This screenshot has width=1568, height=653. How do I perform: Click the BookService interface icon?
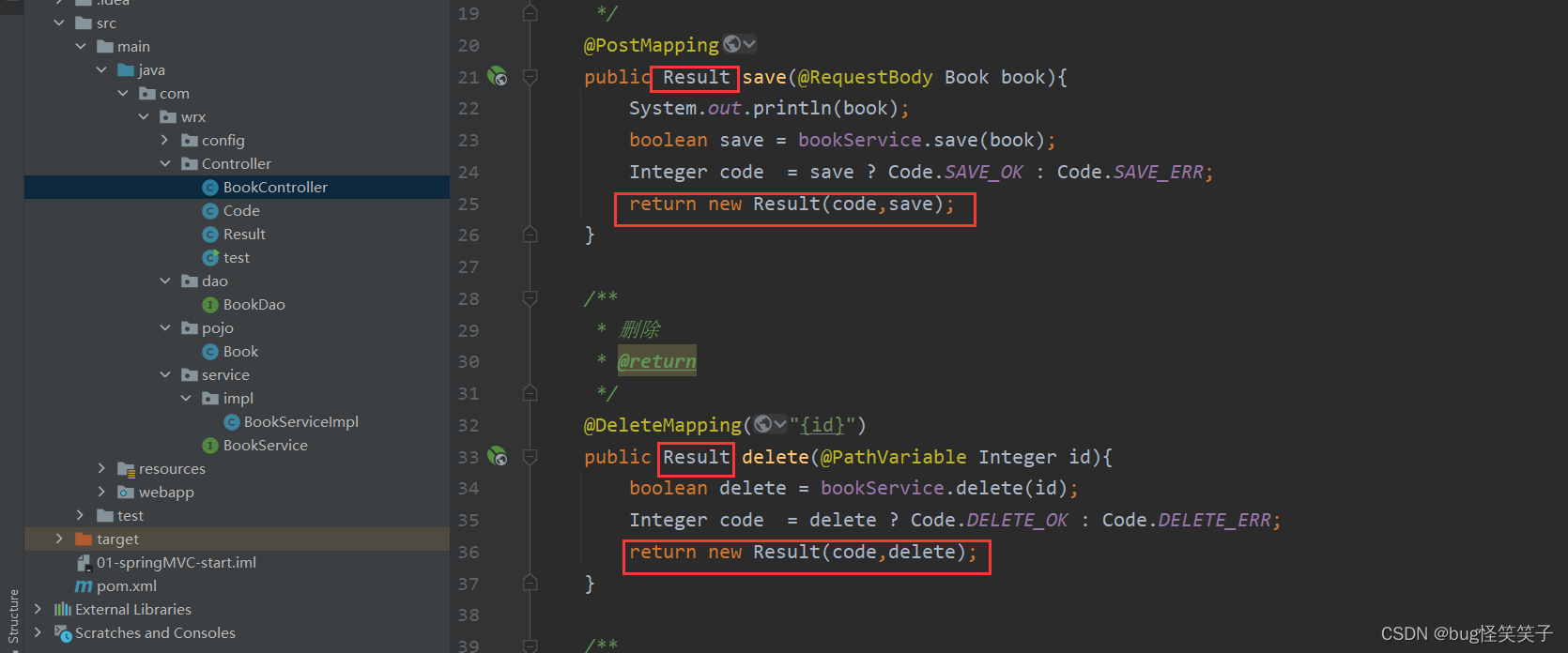coord(210,446)
